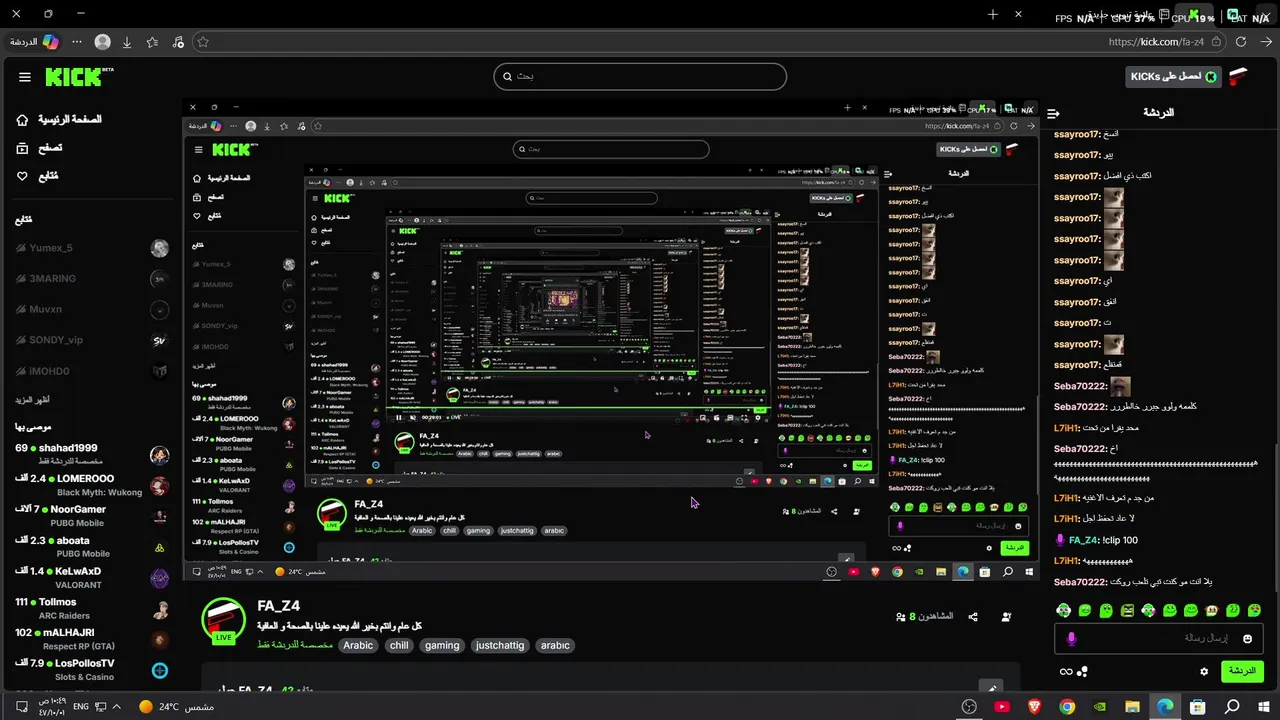This screenshot has width=1280, height=720.
Task: Open the Kick hamburger menu
Action: click(x=24, y=77)
